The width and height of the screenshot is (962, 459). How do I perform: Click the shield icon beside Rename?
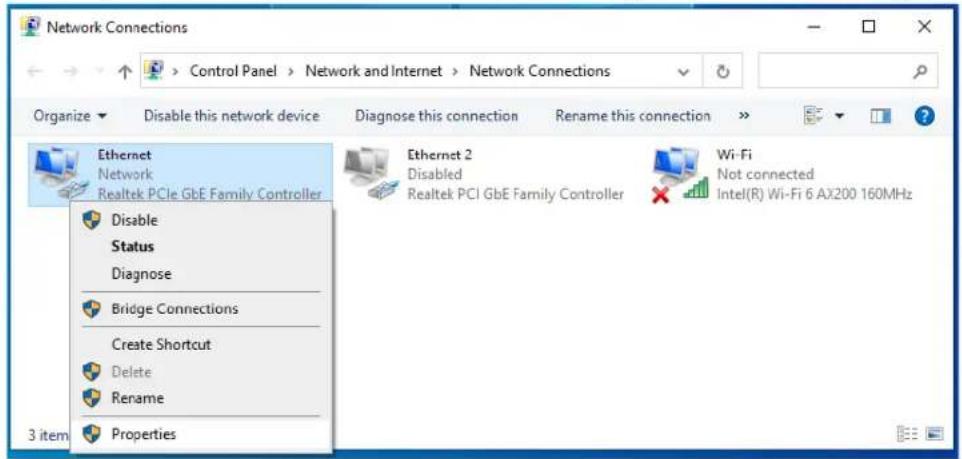click(x=91, y=398)
